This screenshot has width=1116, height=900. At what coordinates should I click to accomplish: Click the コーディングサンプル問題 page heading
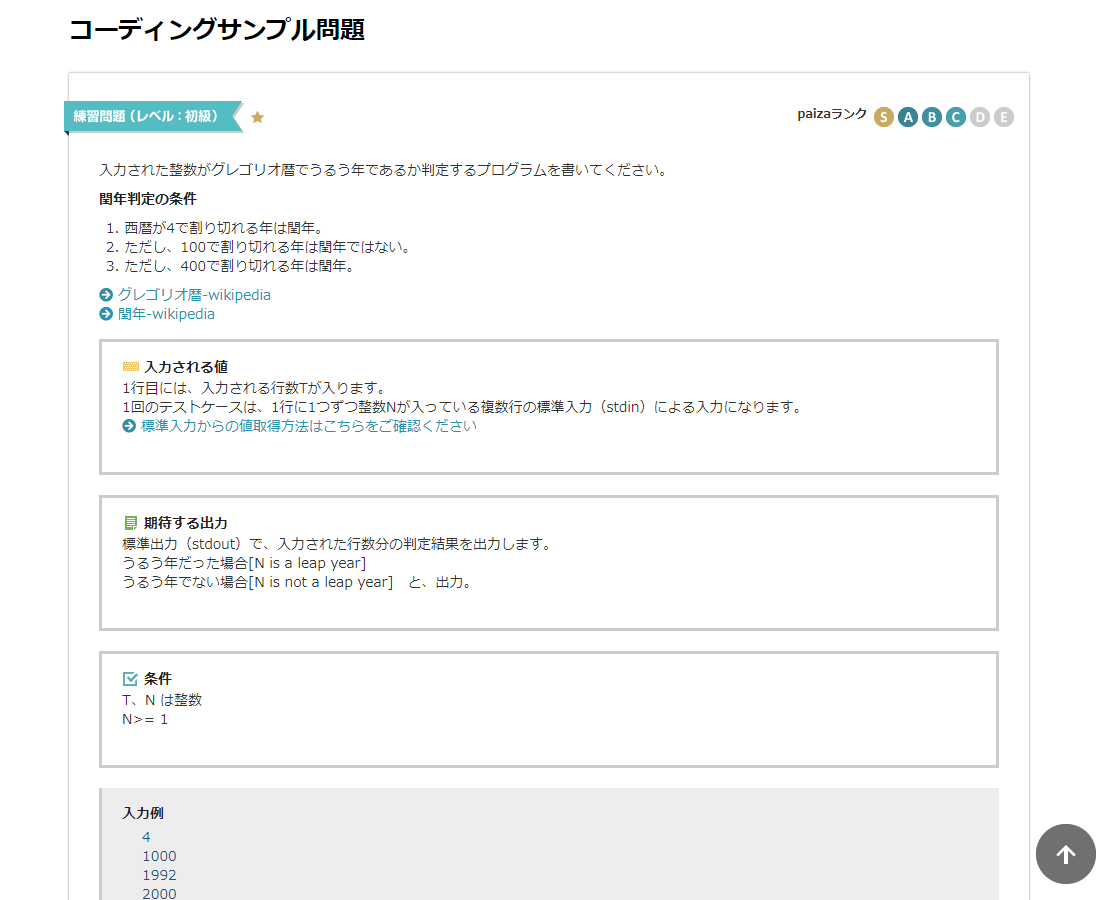(217, 30)
